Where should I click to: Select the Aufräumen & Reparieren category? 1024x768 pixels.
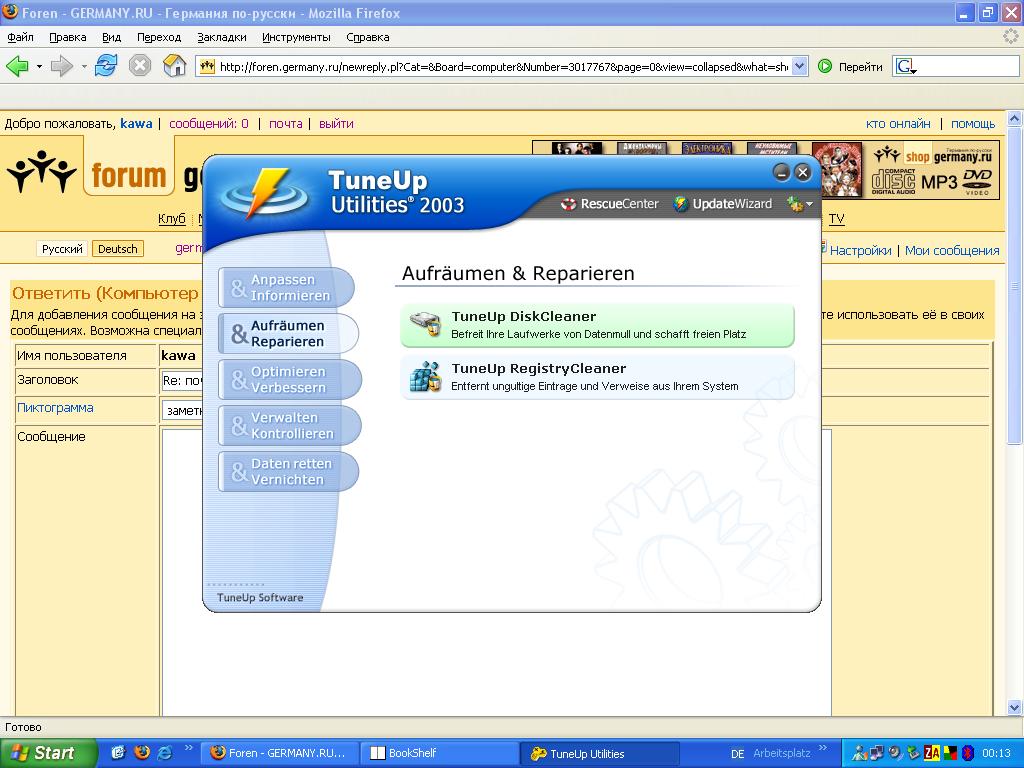(x=288, y=333)
